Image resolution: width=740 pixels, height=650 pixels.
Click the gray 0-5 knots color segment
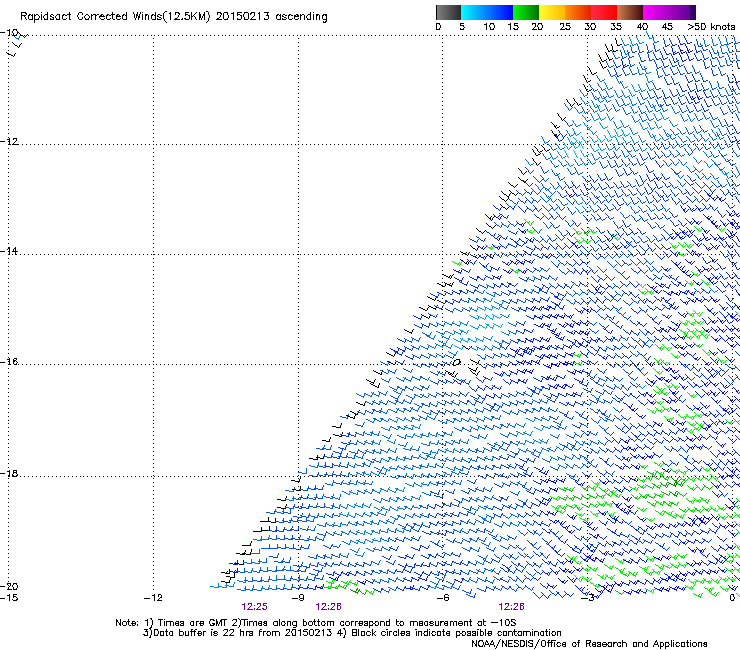(x=448, y=12)
